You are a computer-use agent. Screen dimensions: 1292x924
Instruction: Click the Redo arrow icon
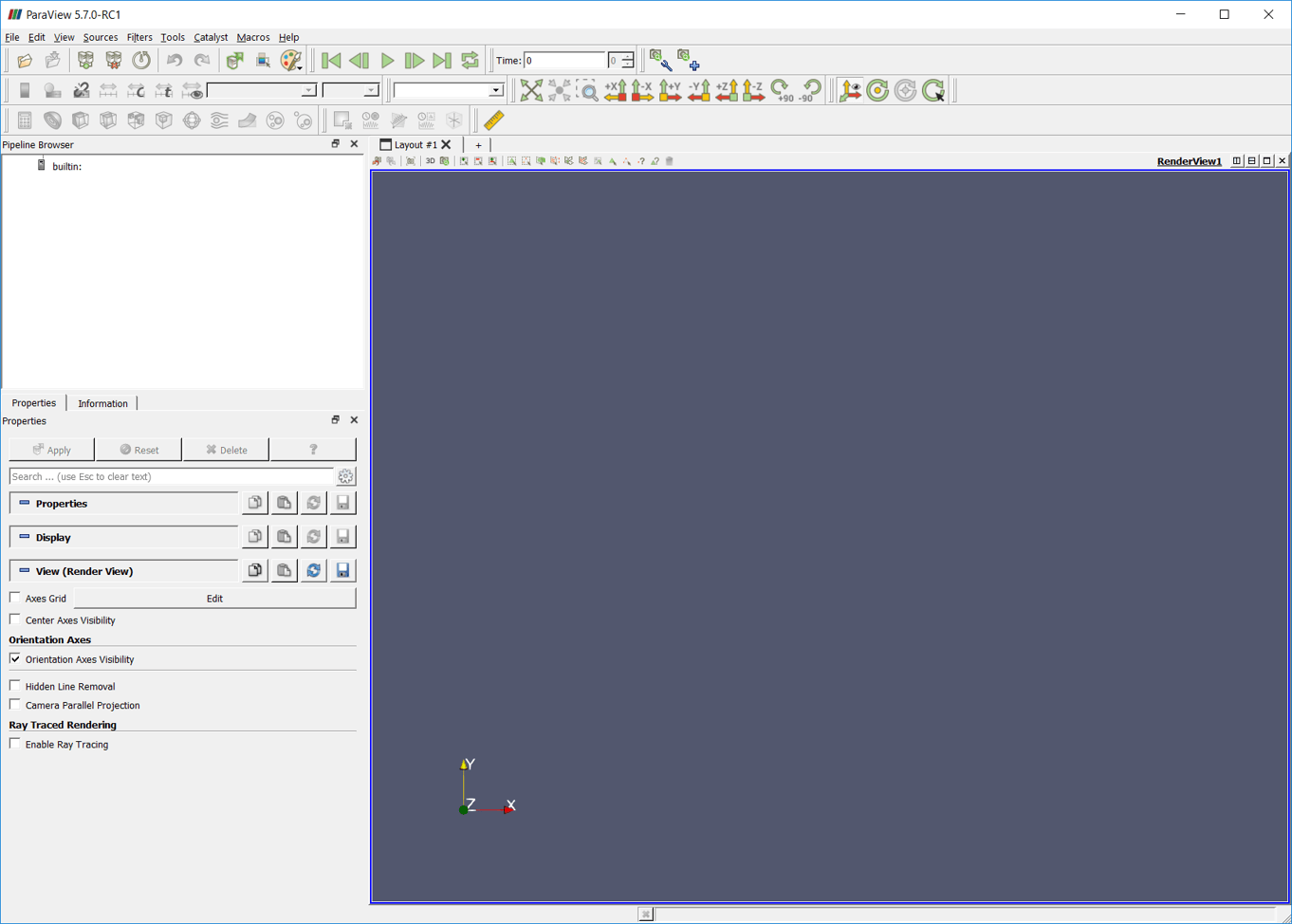(x=202, y=61)
